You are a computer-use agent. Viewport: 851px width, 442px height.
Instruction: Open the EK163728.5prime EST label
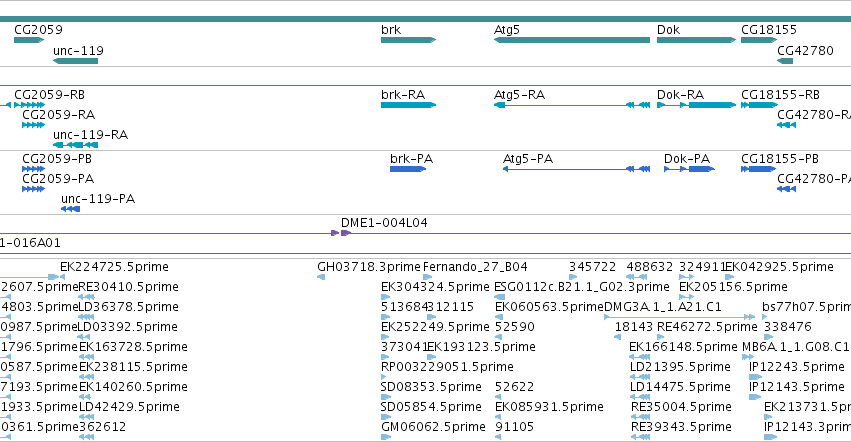pyautogui.click(x=134, y=347)
